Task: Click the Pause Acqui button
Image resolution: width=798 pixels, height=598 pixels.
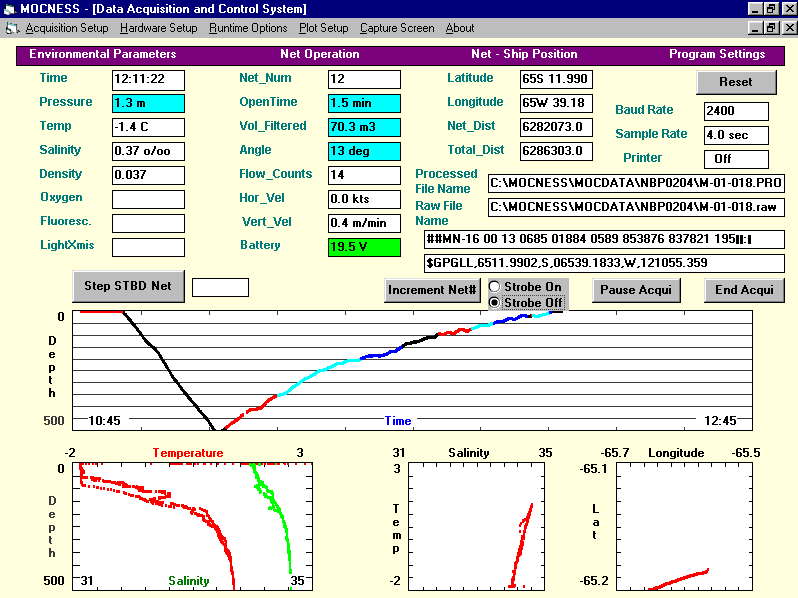Action: tap(636, 290)
